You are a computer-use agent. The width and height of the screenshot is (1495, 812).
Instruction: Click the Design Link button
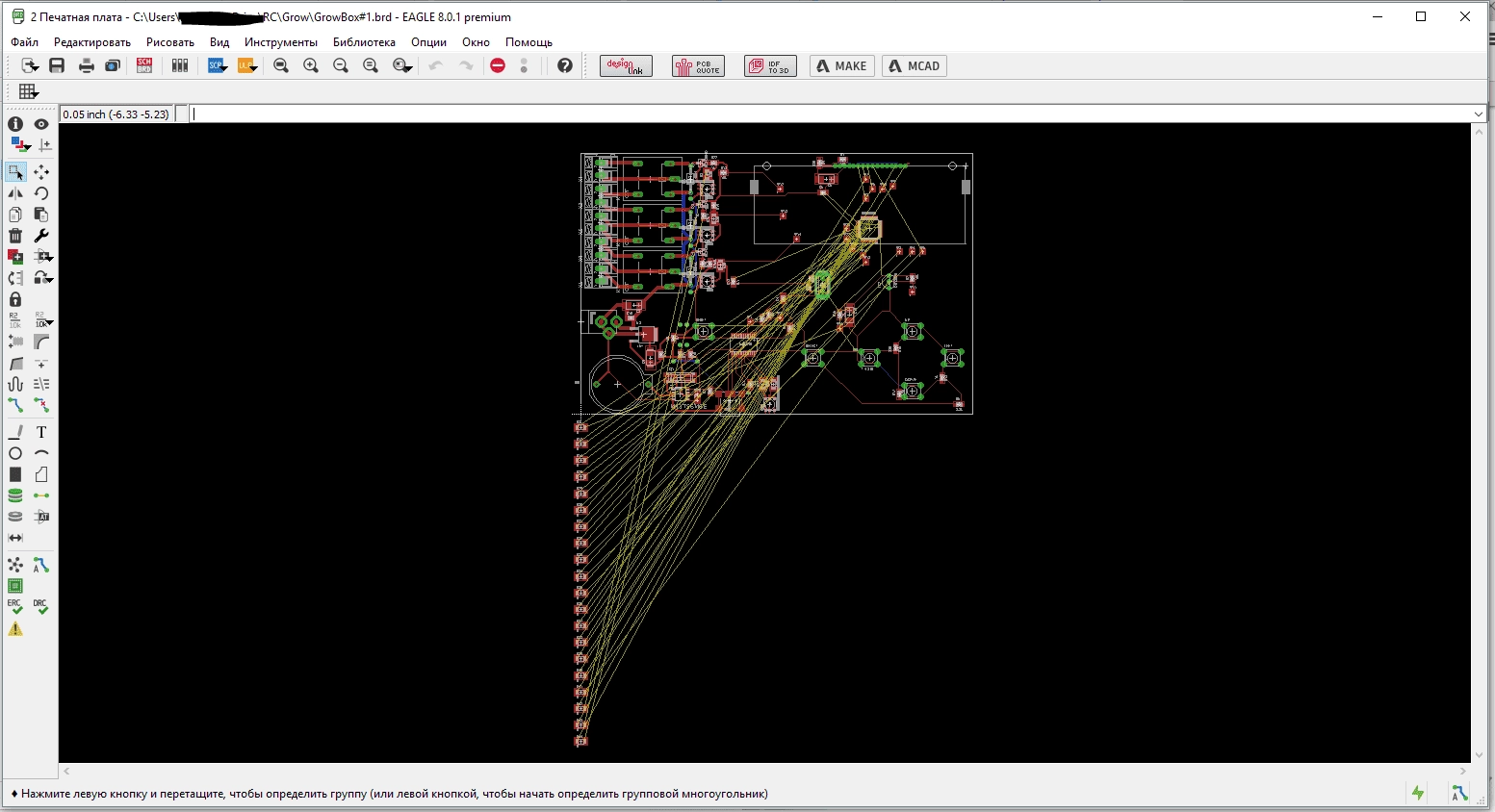click(x=626, y=65)
